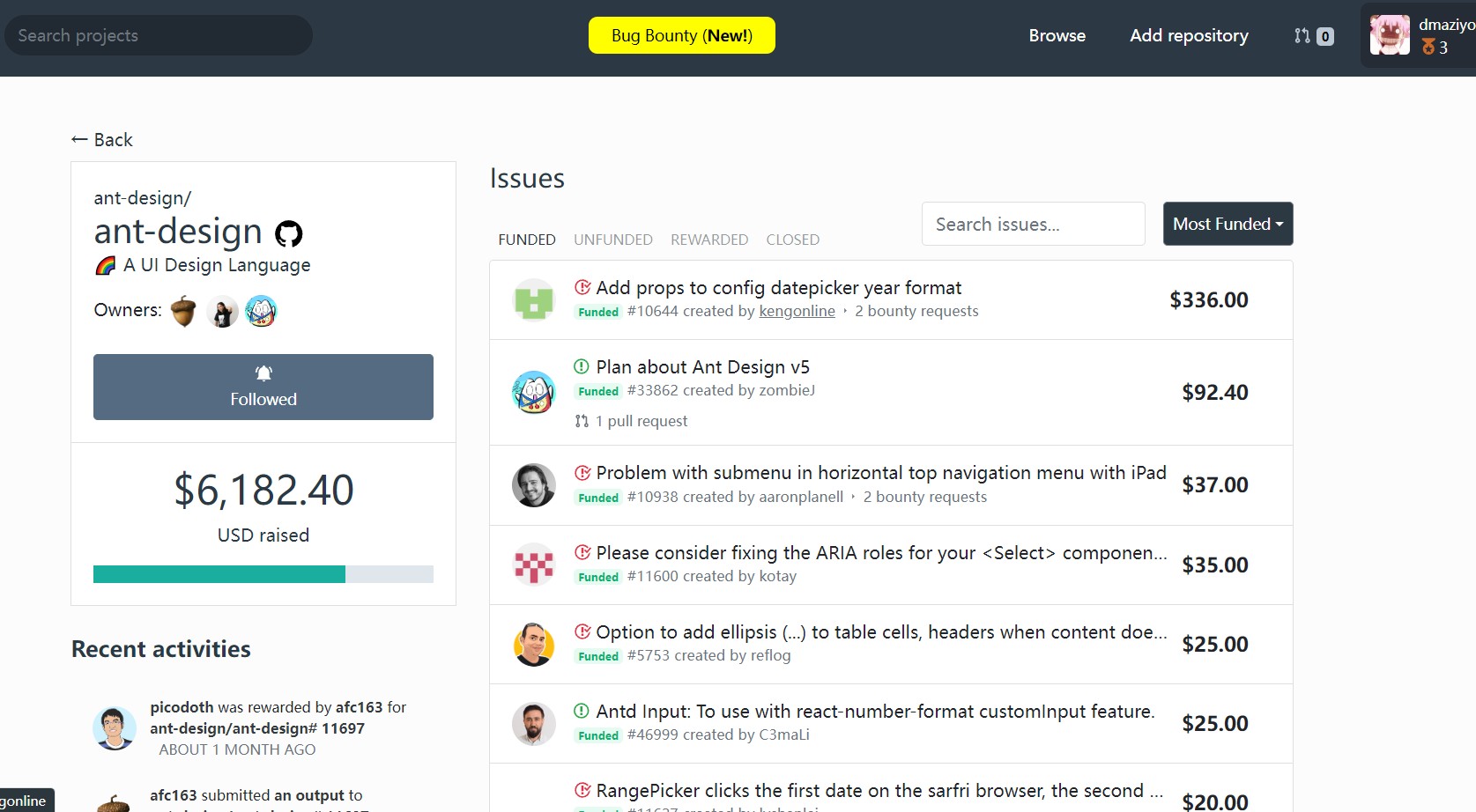Click aaronplanell avatar on submenu issue
Viewport: 1476px width, 812px height.
tap(534, 485)
